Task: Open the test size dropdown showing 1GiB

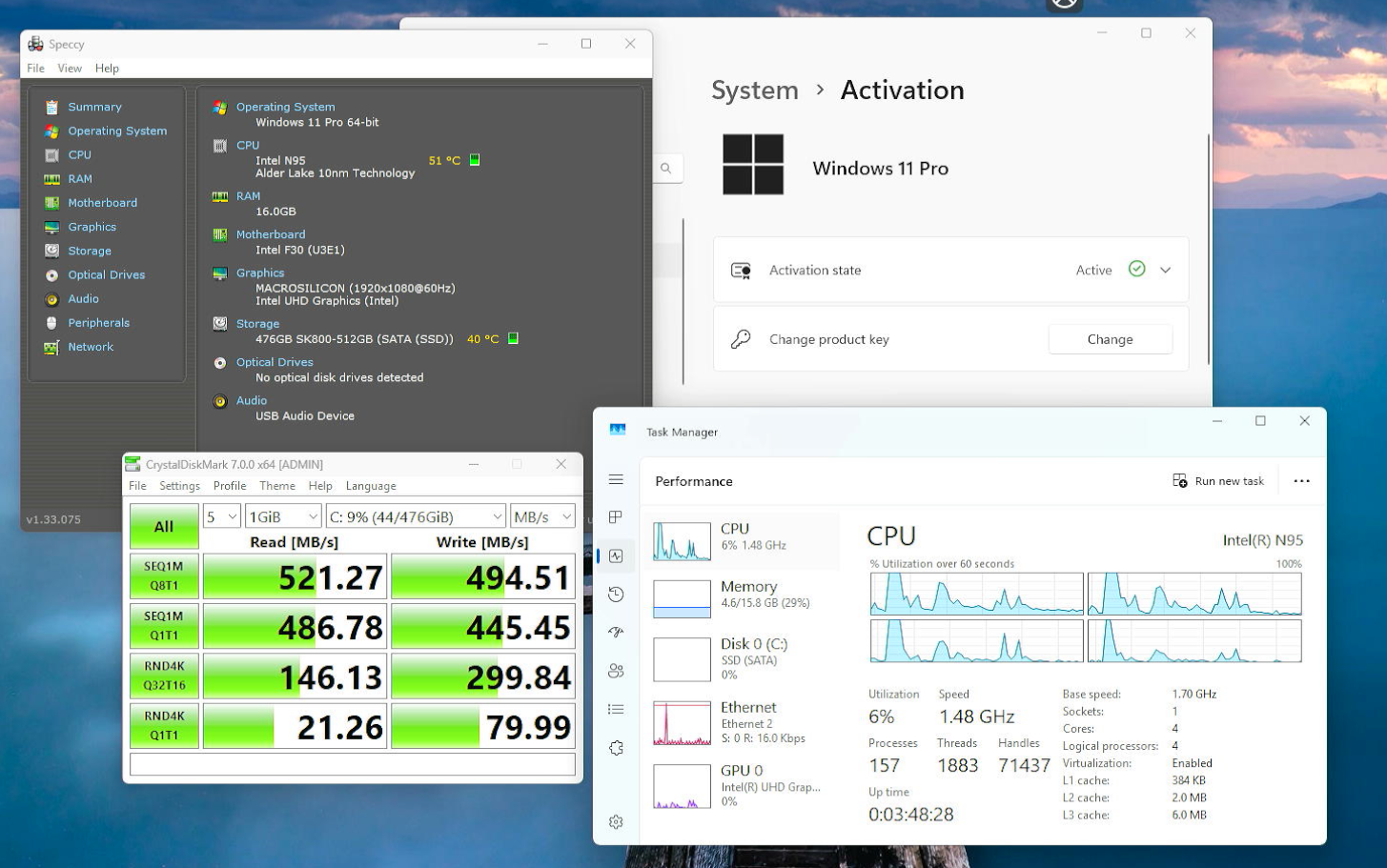Action: point(283,516)
